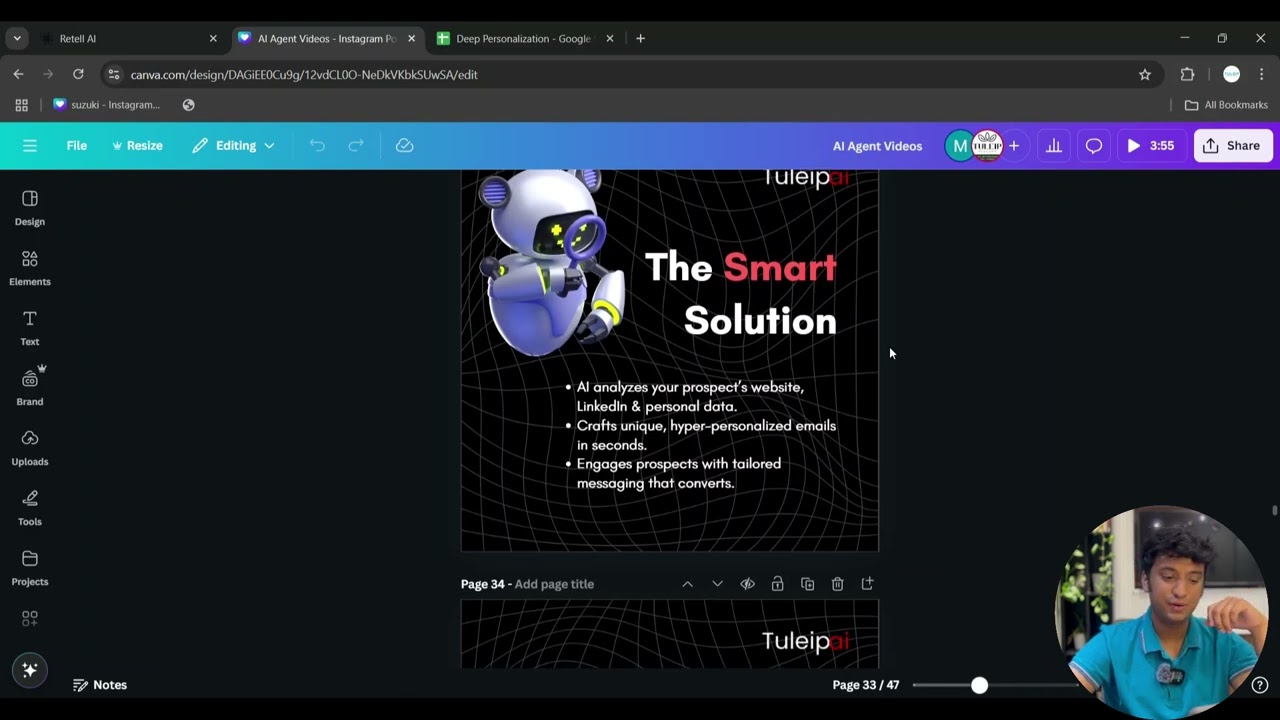Open the Apps grid icon in sidebar
The width and height of the screenshot is (1280, 720).
(x=29, y=618)
